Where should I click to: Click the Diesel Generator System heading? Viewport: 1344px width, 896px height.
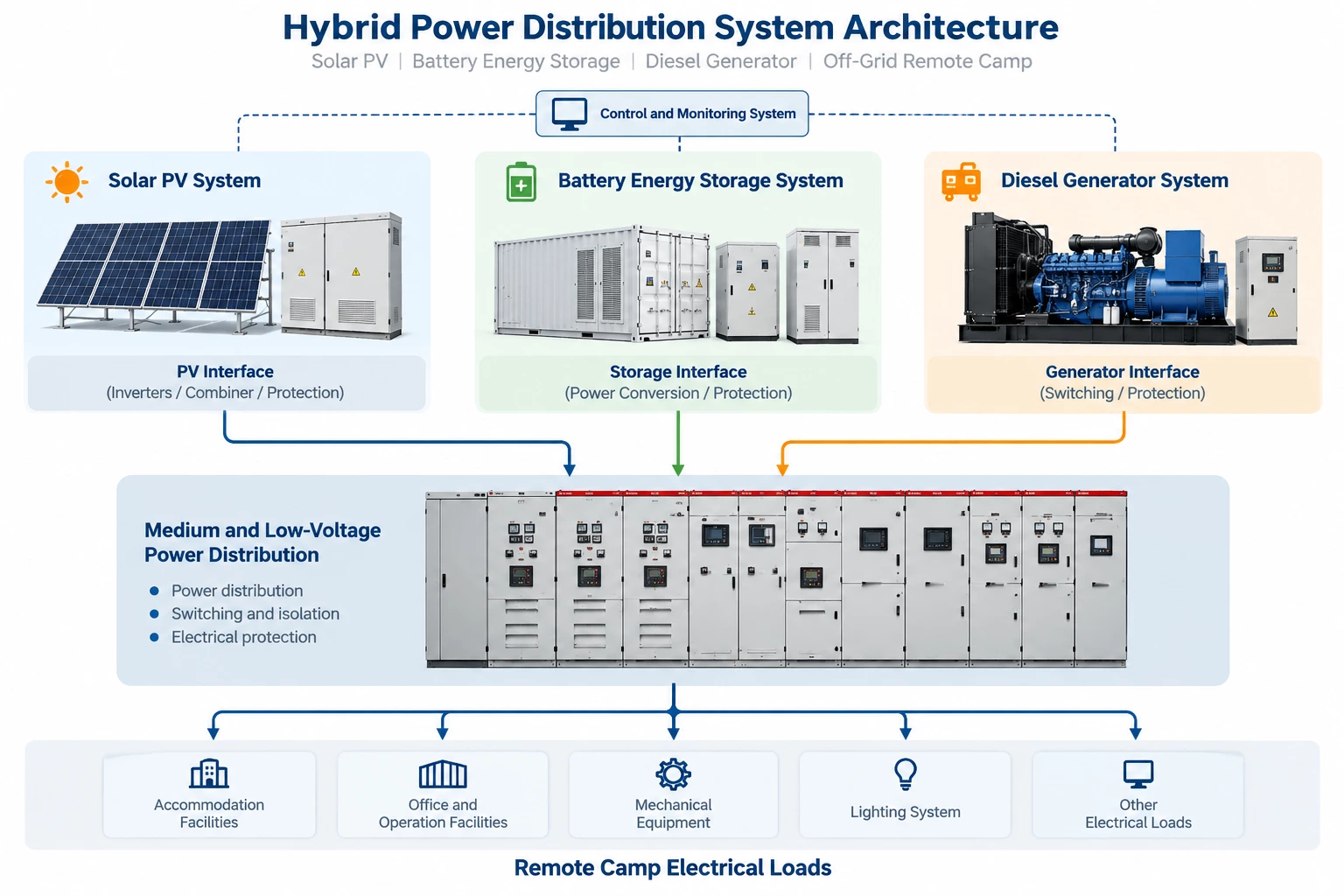[1115, 181]
